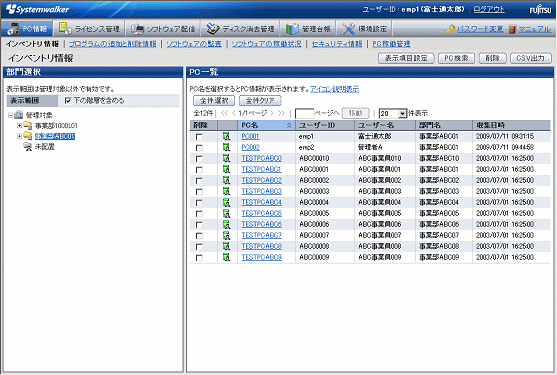Image resolution: width=557 pixels, height=375 pixels.
Task: Click the ログアウト link
Action: coord(489,9)
